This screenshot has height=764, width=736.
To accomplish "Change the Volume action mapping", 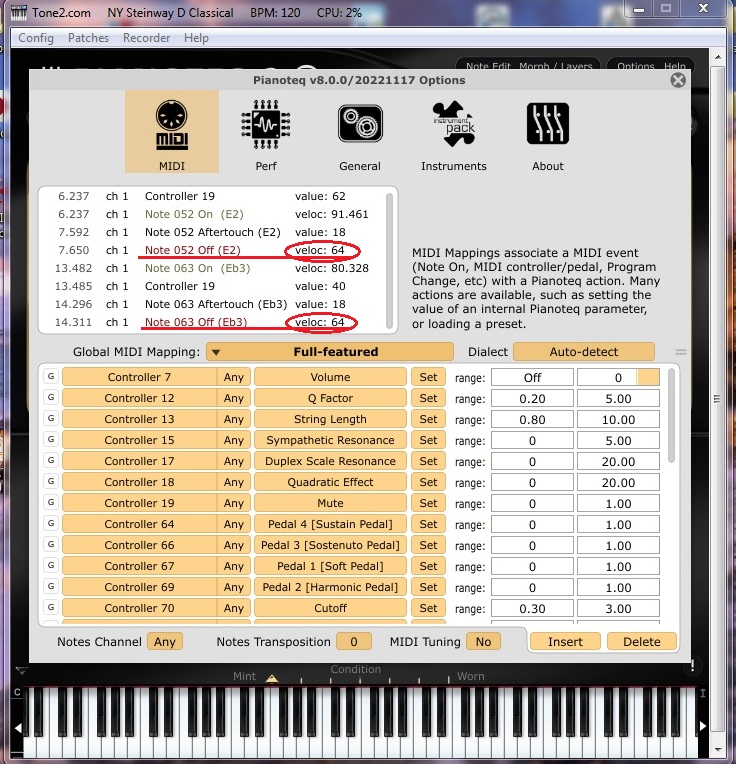I will coord(330,377).
